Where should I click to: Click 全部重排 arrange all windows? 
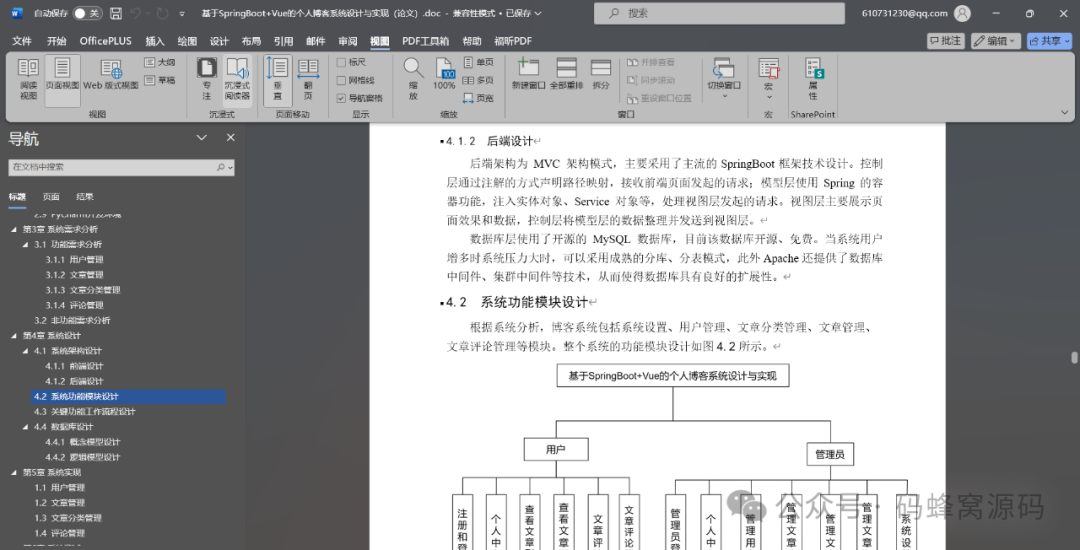pyautogui.click(x=566, y=74)
